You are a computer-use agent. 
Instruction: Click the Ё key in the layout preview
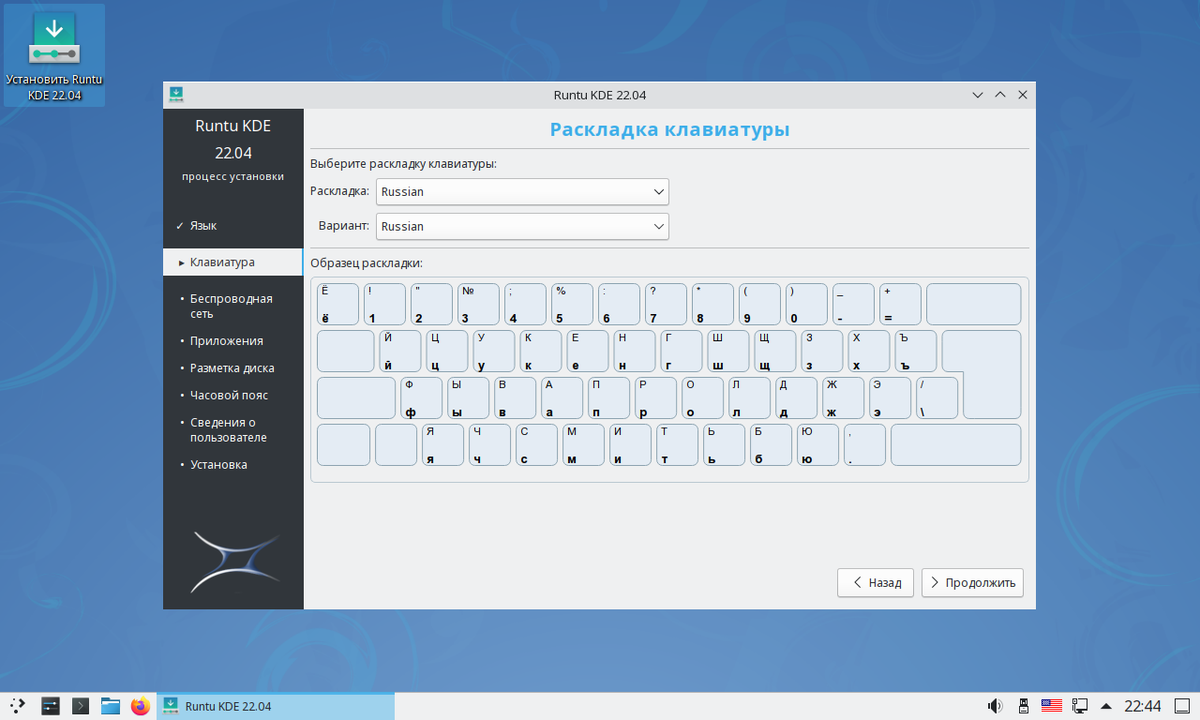(x=338, y=304)
